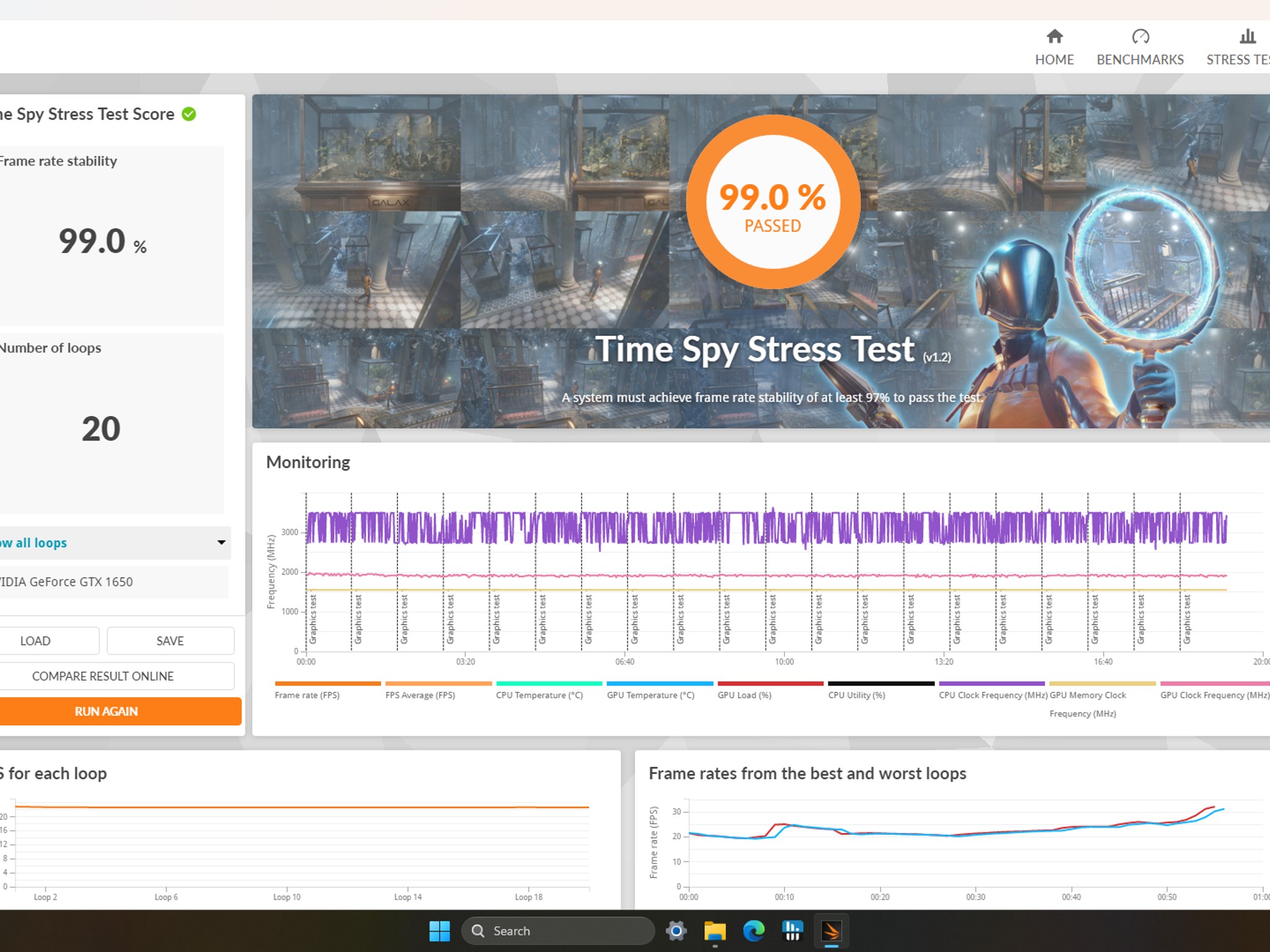Click the Time Spy Stress Test banner title

[x=772, y=350]
